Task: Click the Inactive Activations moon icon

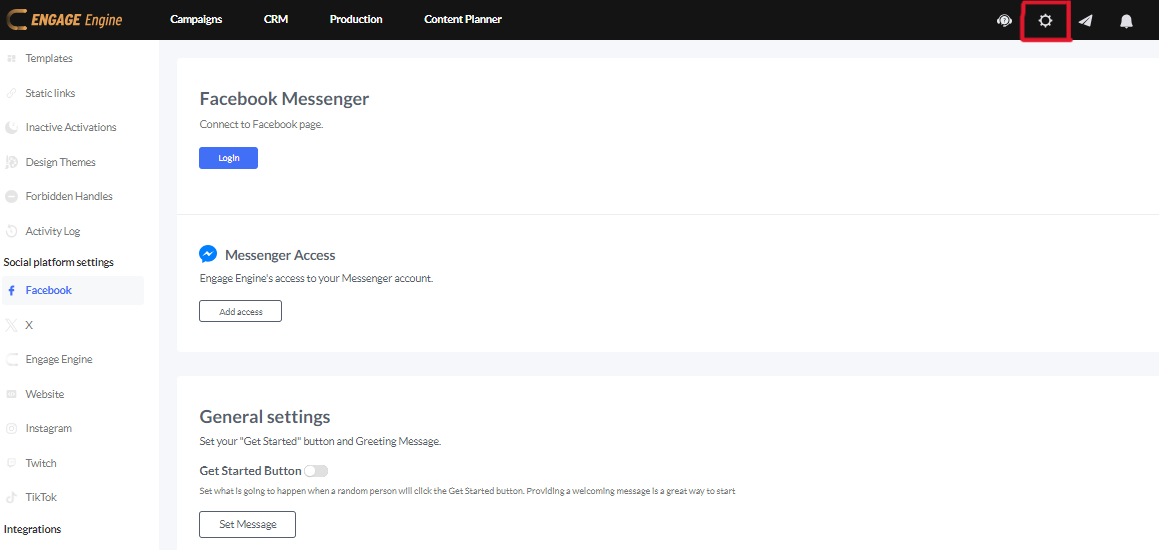Action: click(11, 127)
